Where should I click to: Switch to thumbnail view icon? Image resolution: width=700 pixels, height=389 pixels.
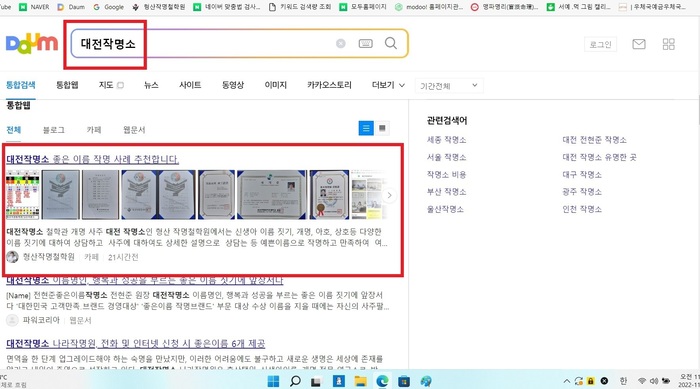382,129
